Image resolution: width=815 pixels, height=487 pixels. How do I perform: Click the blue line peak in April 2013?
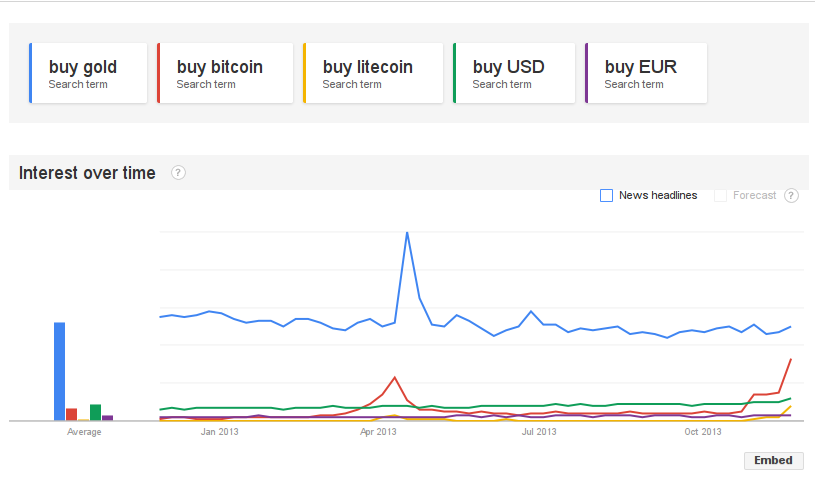(x=407, y=233)
